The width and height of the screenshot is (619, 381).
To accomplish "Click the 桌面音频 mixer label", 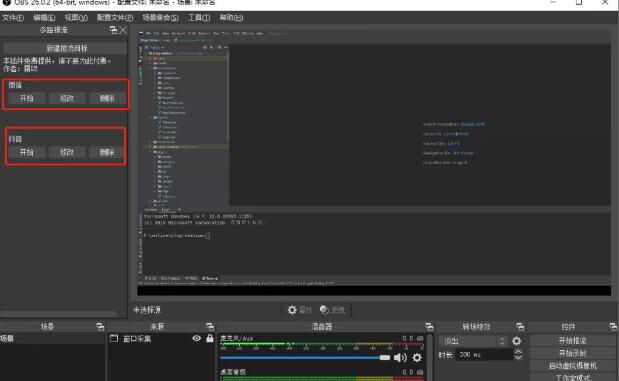I will pyautogui.click(x=233, y=372).
